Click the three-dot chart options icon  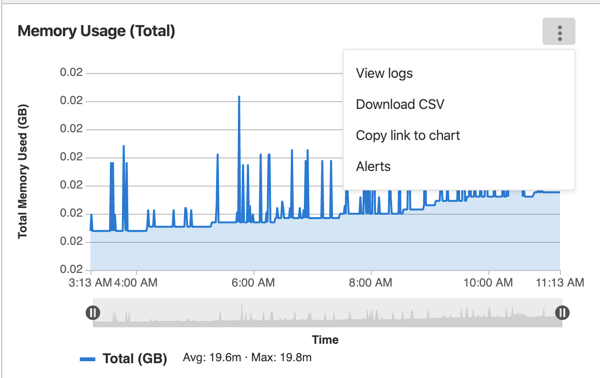pos(559,31)
